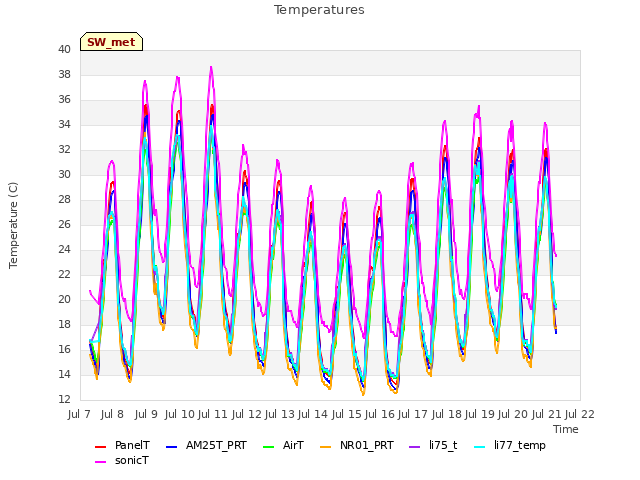Screen dimensions: 640x480
Task: Select the li77_temp legend entry
Action: [510, 445]
